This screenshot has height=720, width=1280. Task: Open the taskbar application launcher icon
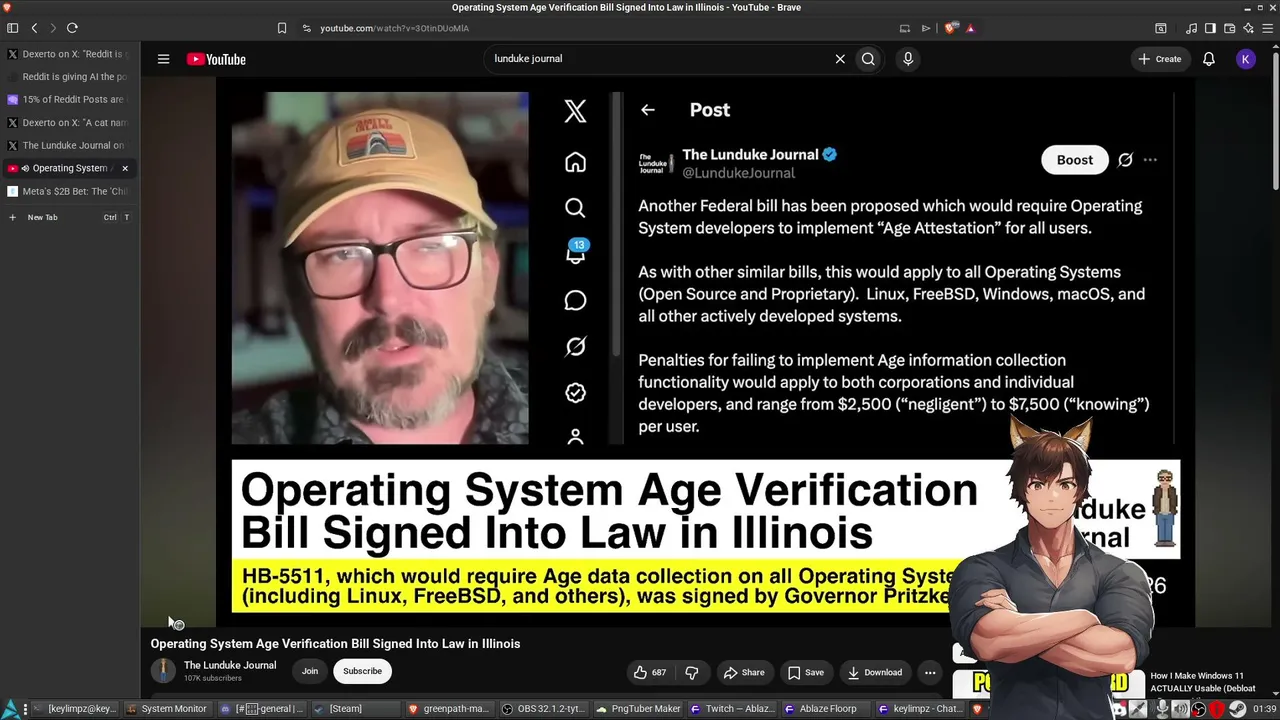pyautogui.click(x=9, y=709)
